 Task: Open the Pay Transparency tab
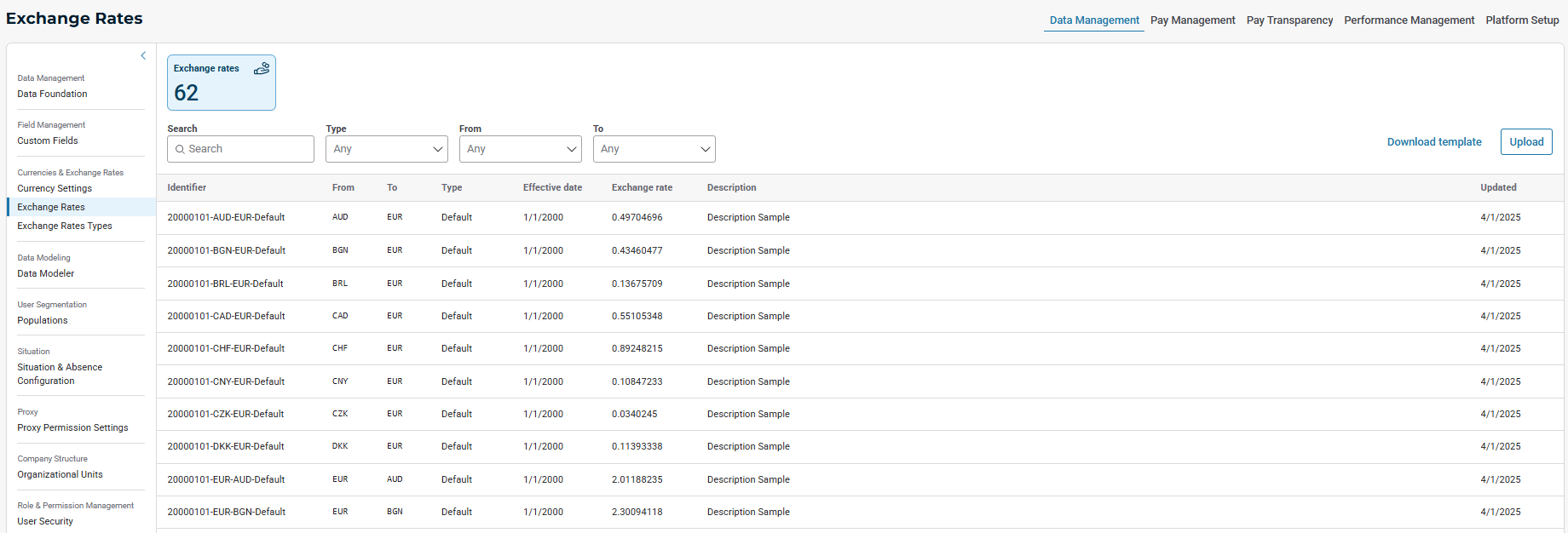tap(1289, 20)
